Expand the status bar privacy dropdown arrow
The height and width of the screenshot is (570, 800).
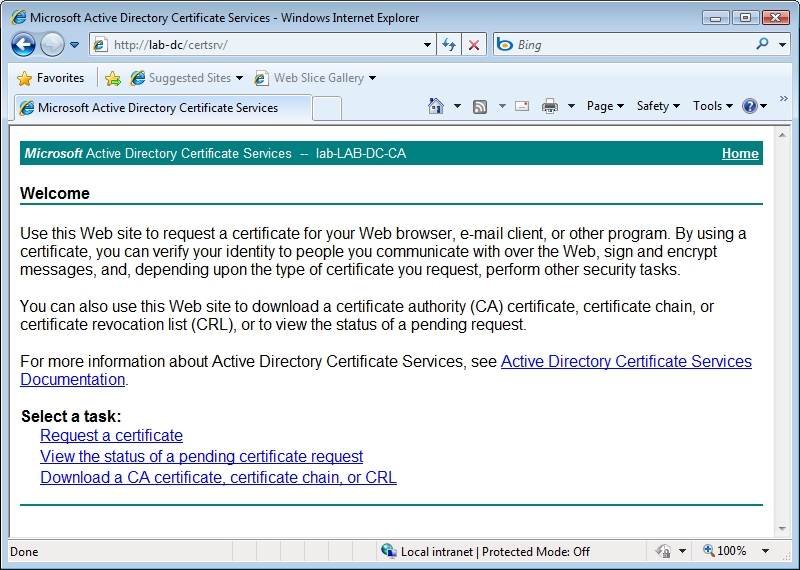click(x=682, y=552)
